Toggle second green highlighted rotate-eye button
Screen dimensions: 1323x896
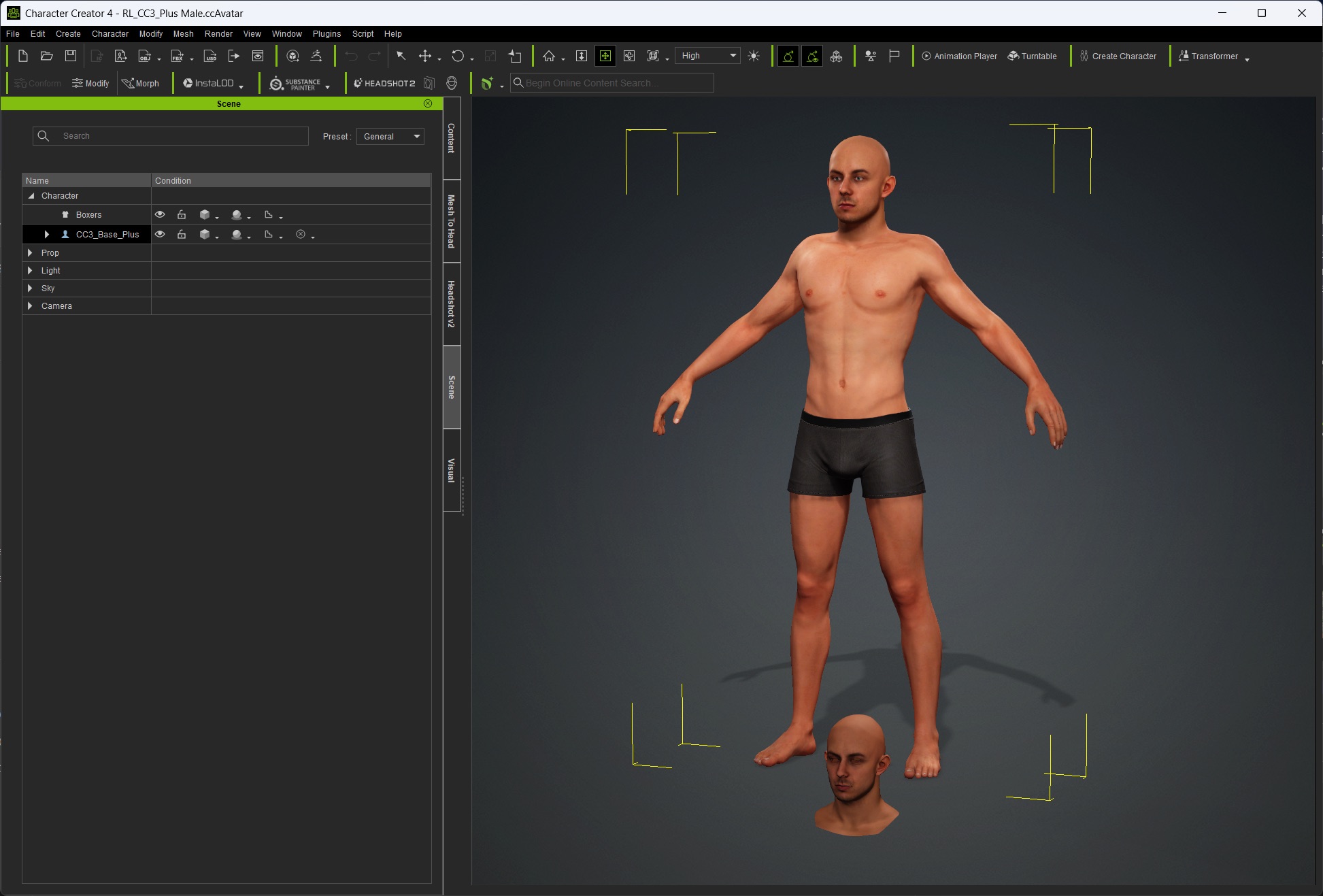point(812,56)
